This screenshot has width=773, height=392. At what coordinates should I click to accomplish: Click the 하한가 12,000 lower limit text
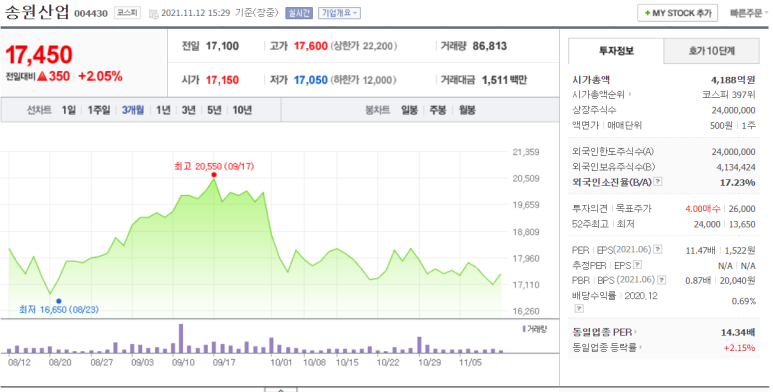click(363, 80)
